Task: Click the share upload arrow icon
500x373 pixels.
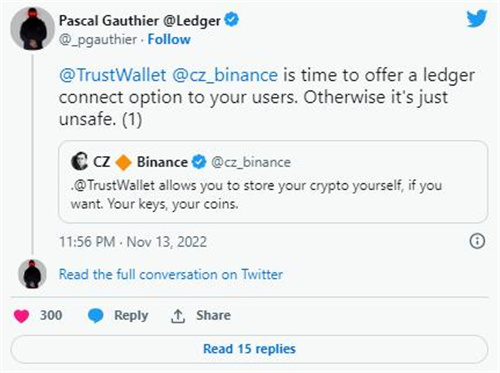Action: pyautogui.click(x=178, y=316)
